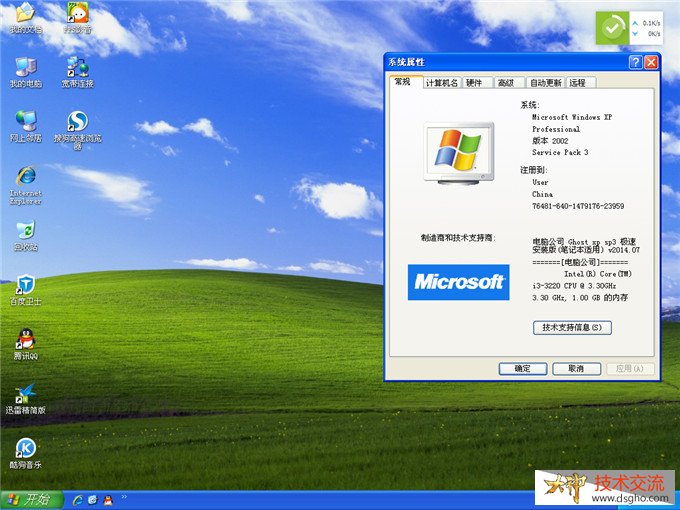680x510 pixels.
Task: Launch Internet Explorer from quick launch bar
Action: (78, 500)
